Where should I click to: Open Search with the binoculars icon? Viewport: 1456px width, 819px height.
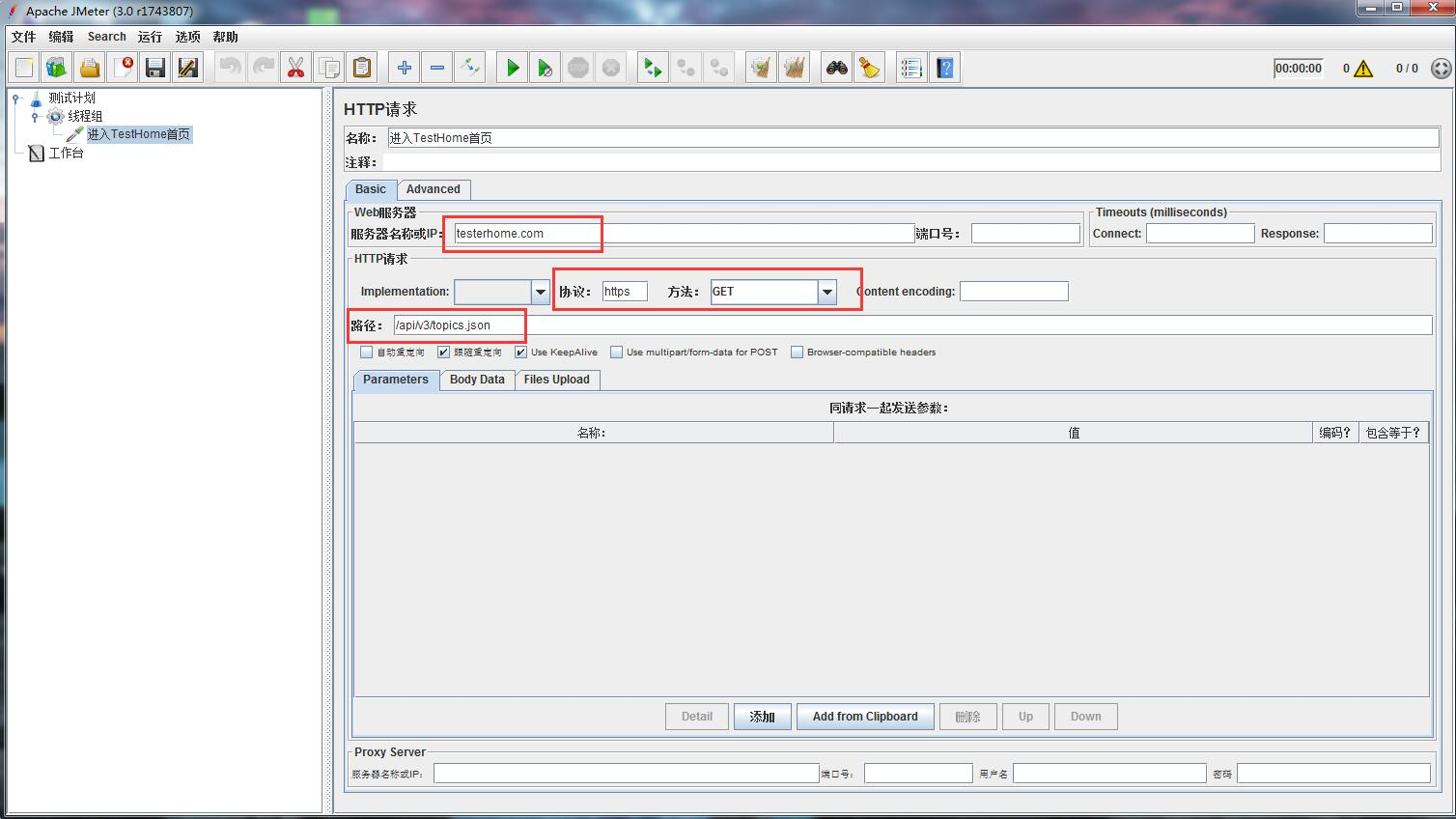coord(837,68)
